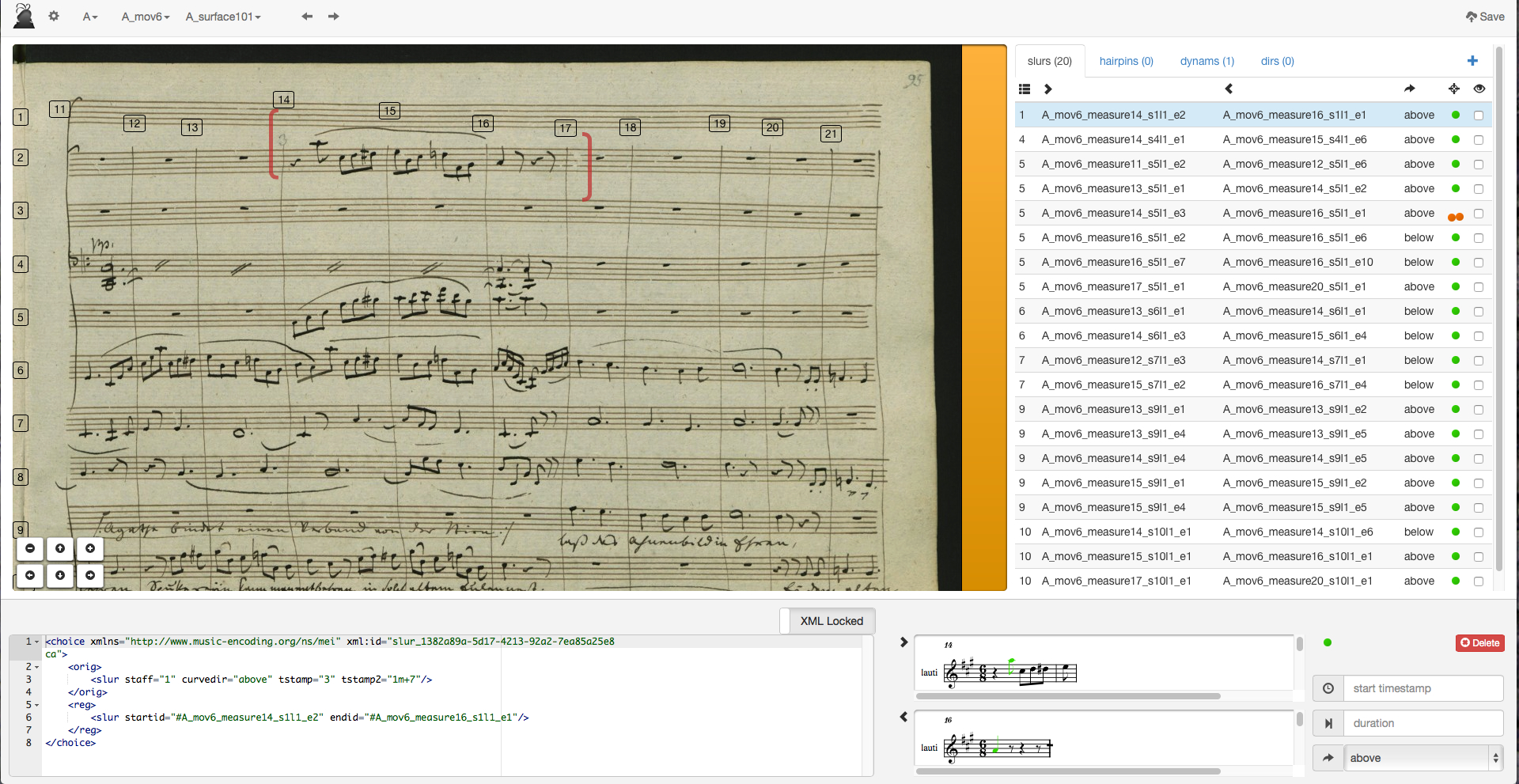Click the Save button
This screenshot has width=1519, height=784.
pyautogui.click(x=1485, y=17)
